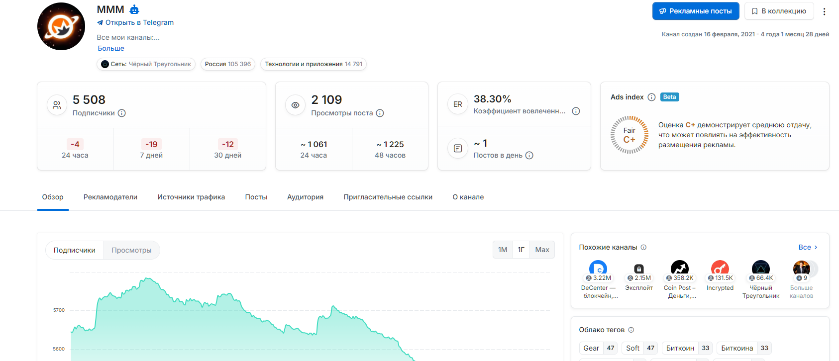Screen dimensions: 839x361
Task: Click info icon beside Облако тегов
Action: (631, 331)
